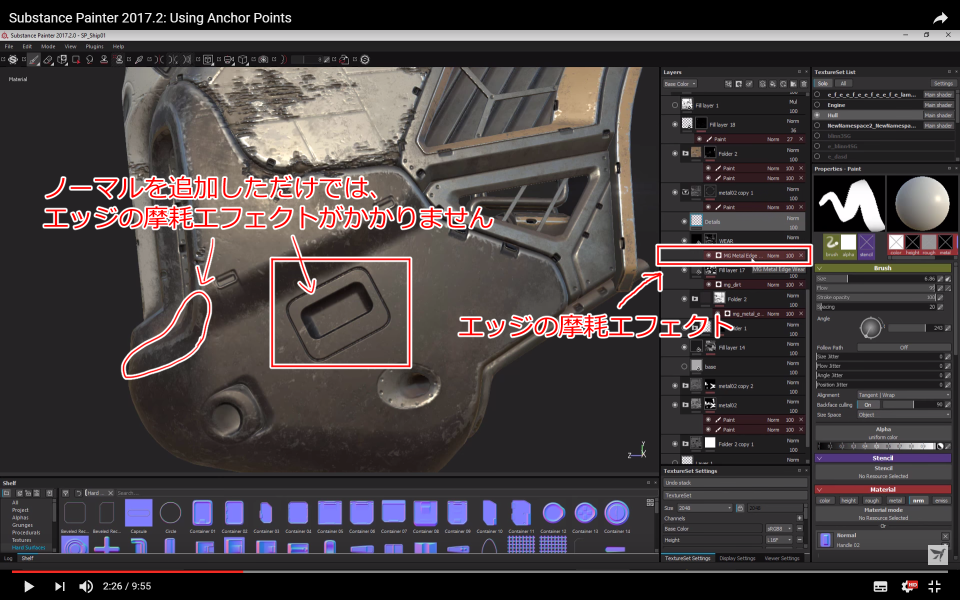Open TextureSet List Settings button

tap(943, 83)
